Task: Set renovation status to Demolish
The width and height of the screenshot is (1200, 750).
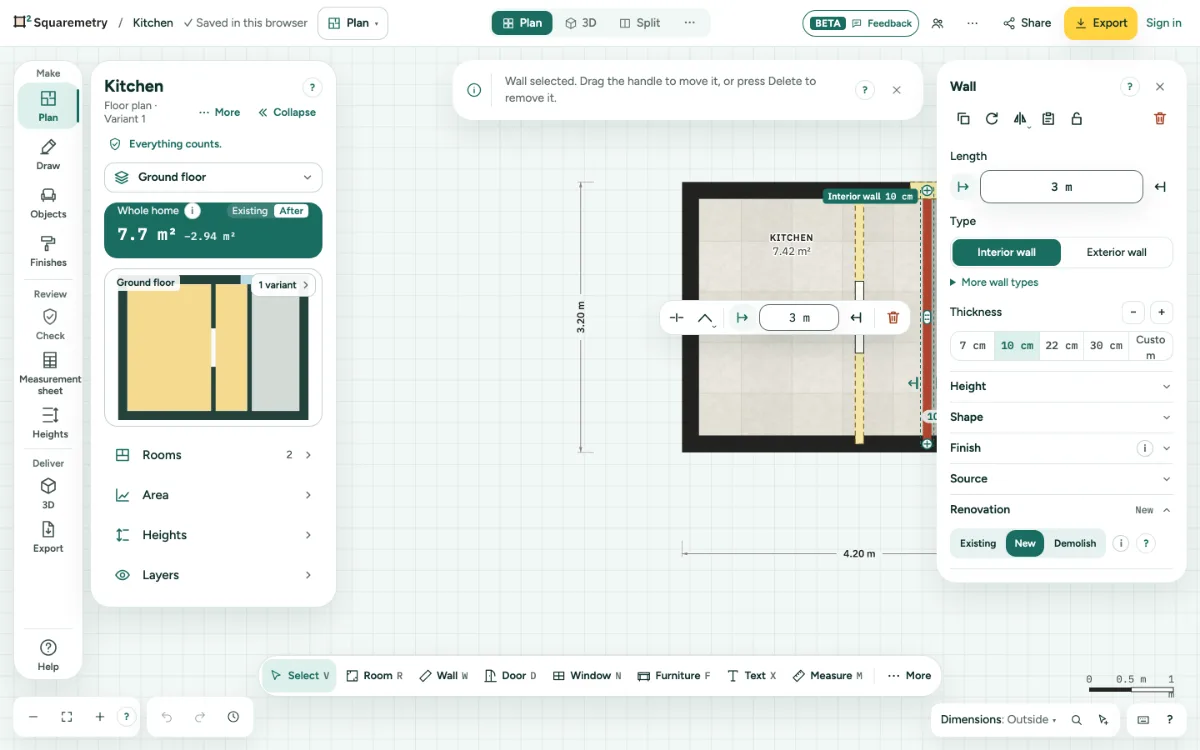Action: tap(1075, 543)
